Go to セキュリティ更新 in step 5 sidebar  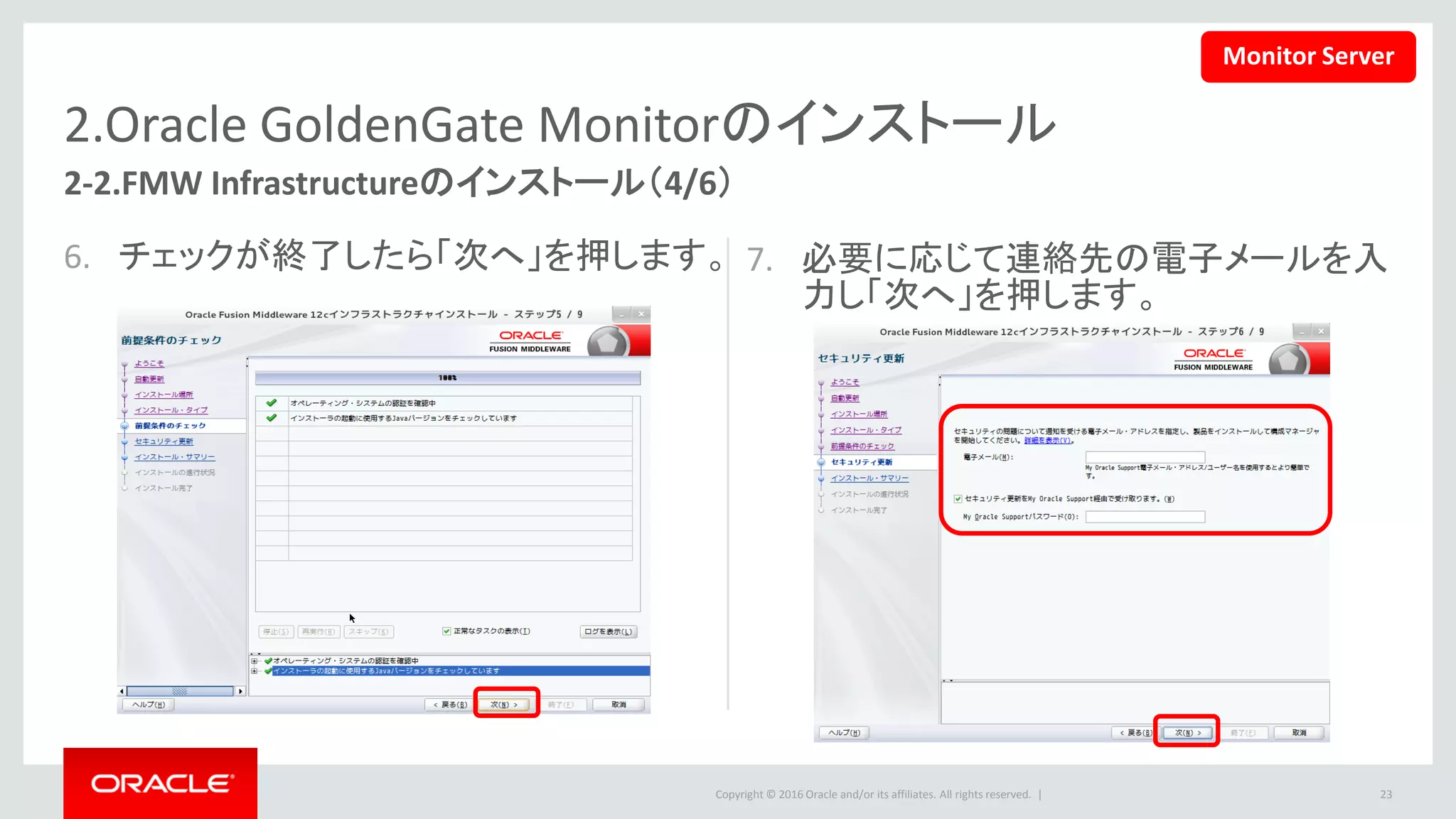[164, 441]
